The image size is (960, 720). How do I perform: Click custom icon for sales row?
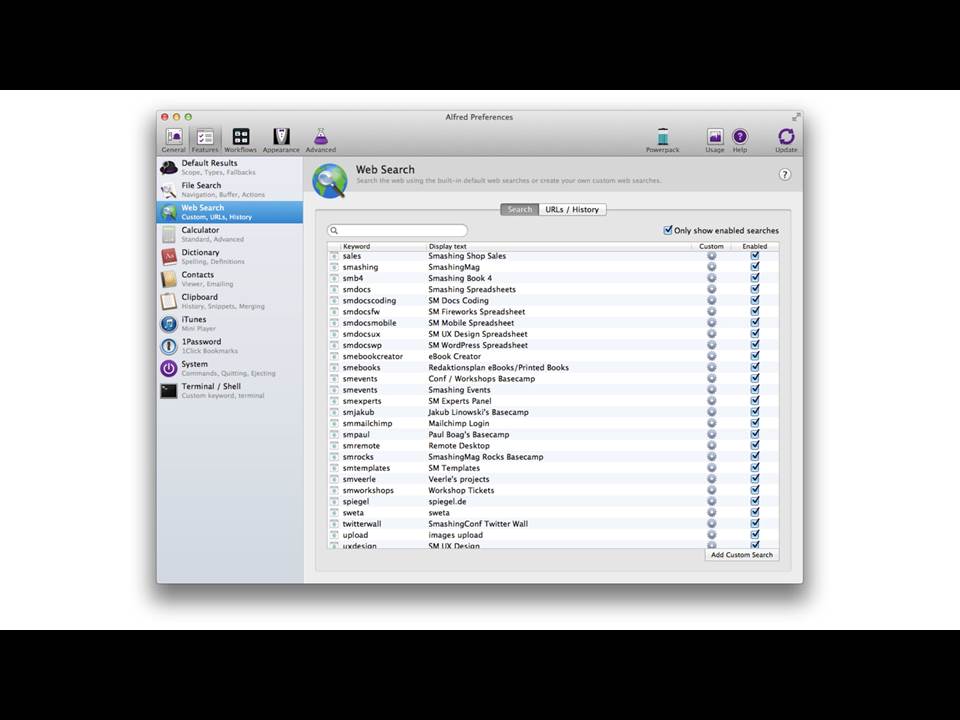pyautogui.click(x=711, y=256)
